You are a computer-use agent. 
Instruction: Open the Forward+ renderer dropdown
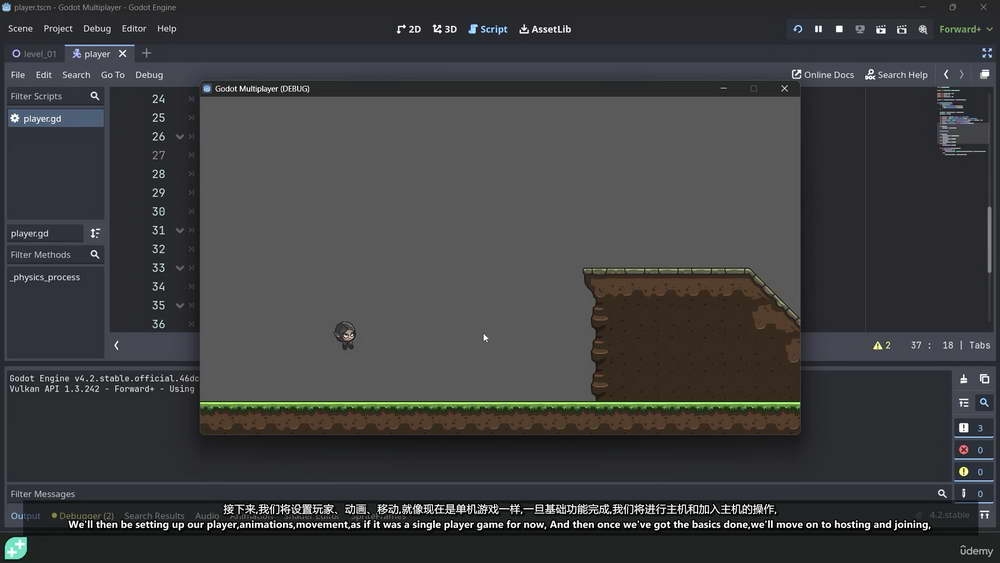[x=966, y=29]
